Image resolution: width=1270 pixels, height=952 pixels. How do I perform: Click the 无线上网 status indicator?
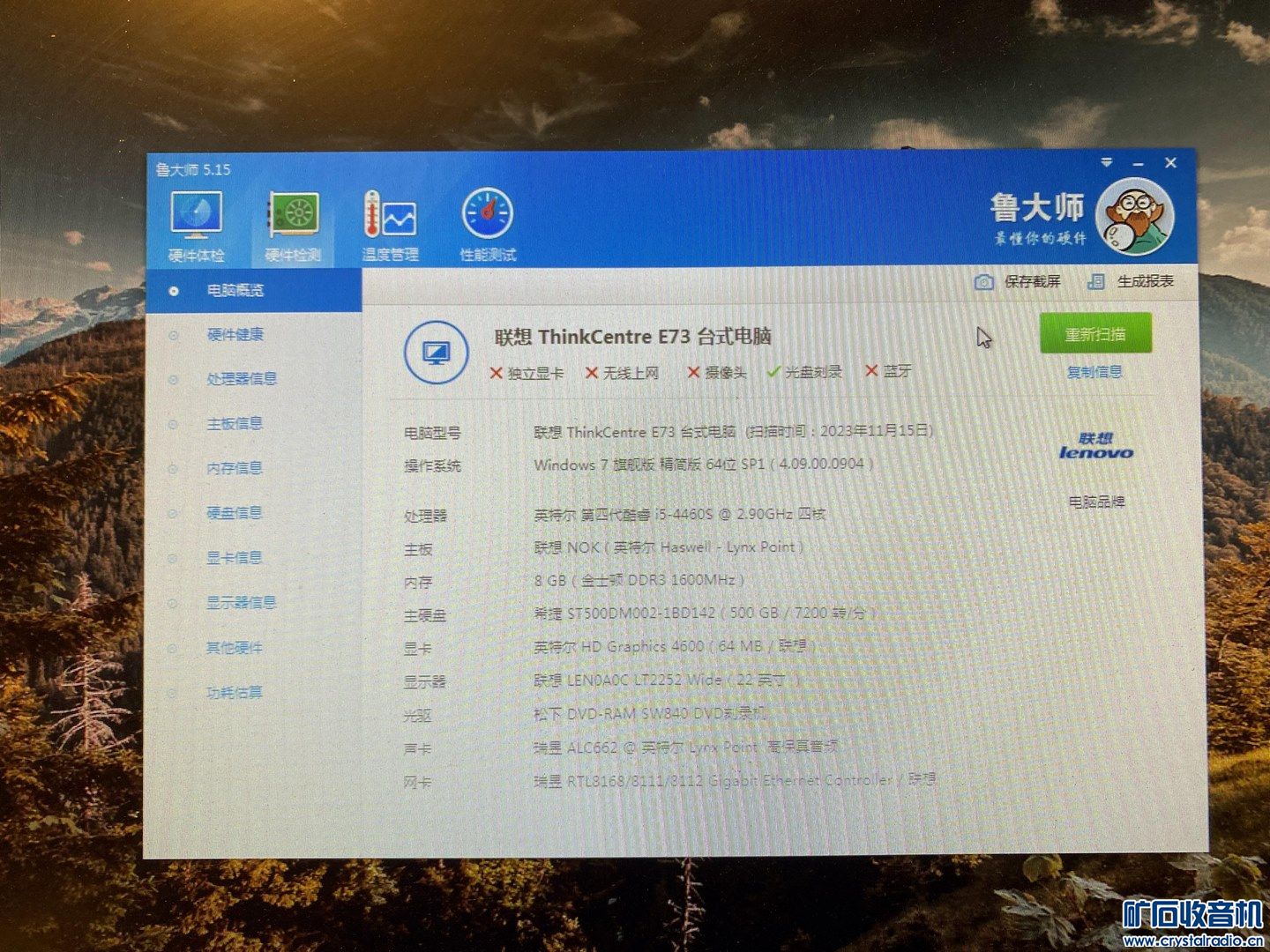pos(623,373)
